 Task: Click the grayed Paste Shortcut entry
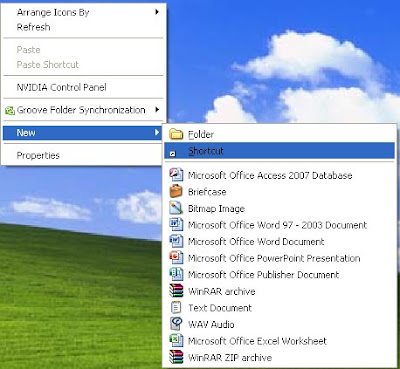pos(83,64)
